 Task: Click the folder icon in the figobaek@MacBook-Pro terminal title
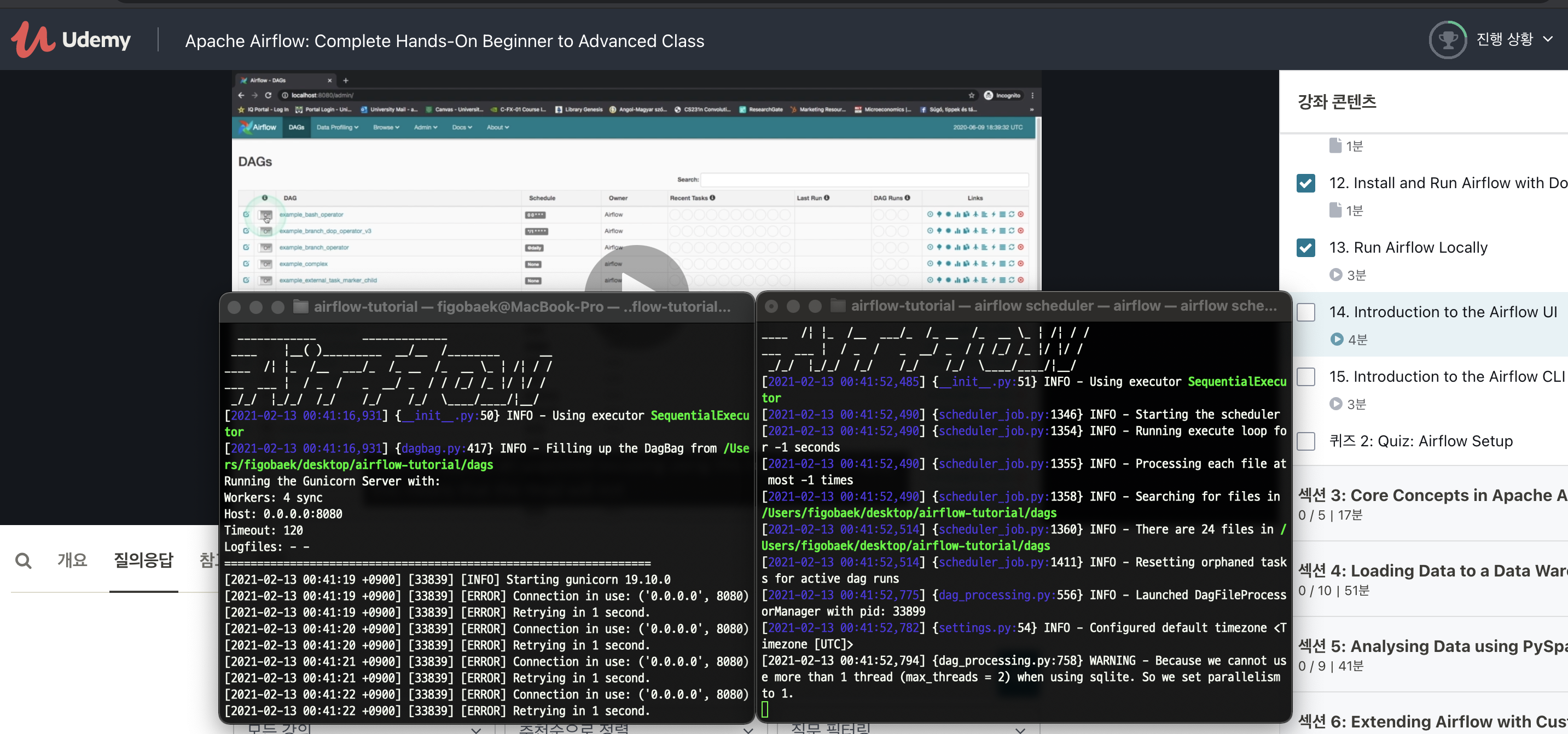click(301, 307)
